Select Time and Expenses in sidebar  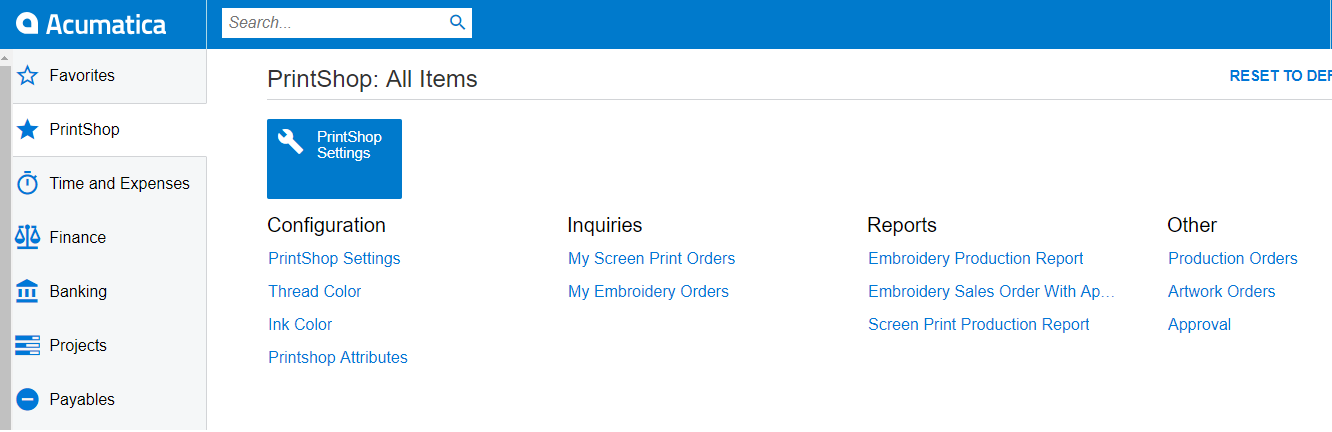pos(119,184)
